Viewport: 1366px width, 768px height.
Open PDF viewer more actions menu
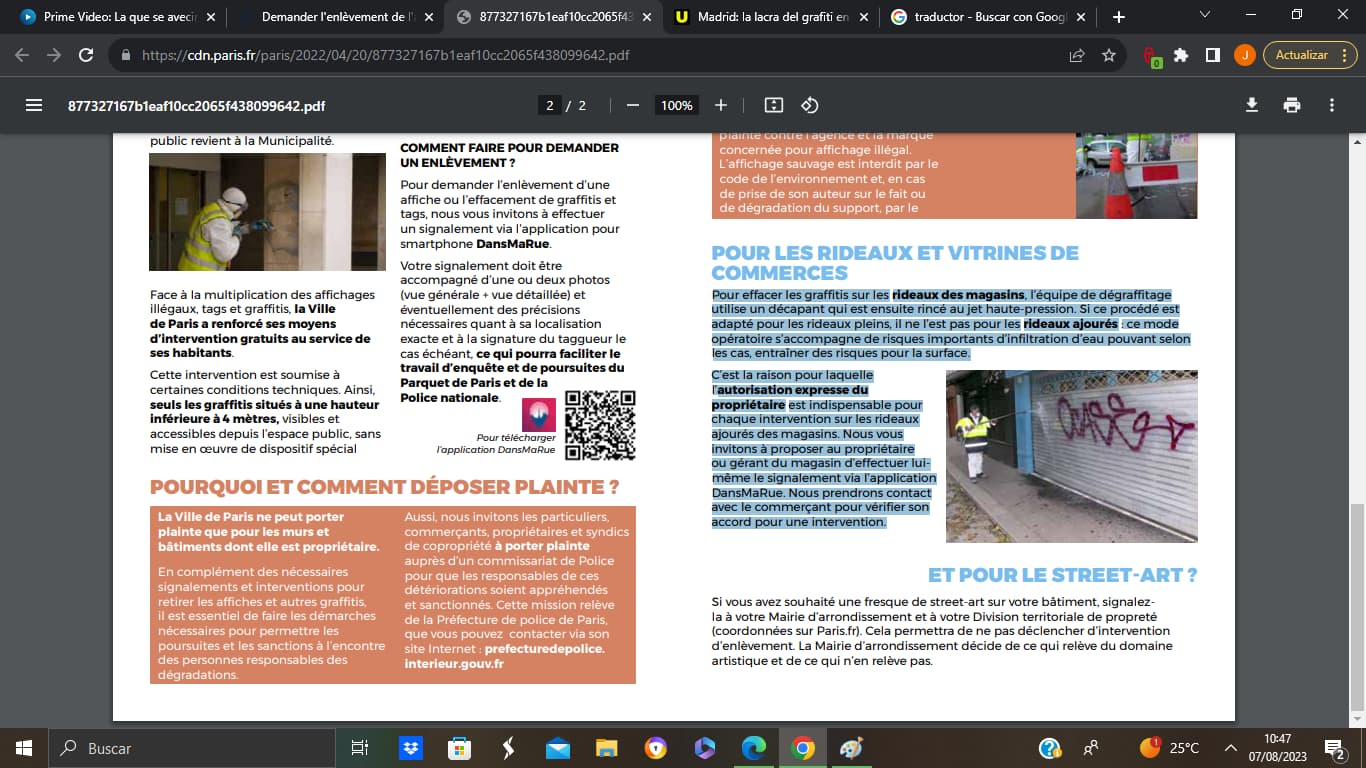click(x=1332, y=105)
